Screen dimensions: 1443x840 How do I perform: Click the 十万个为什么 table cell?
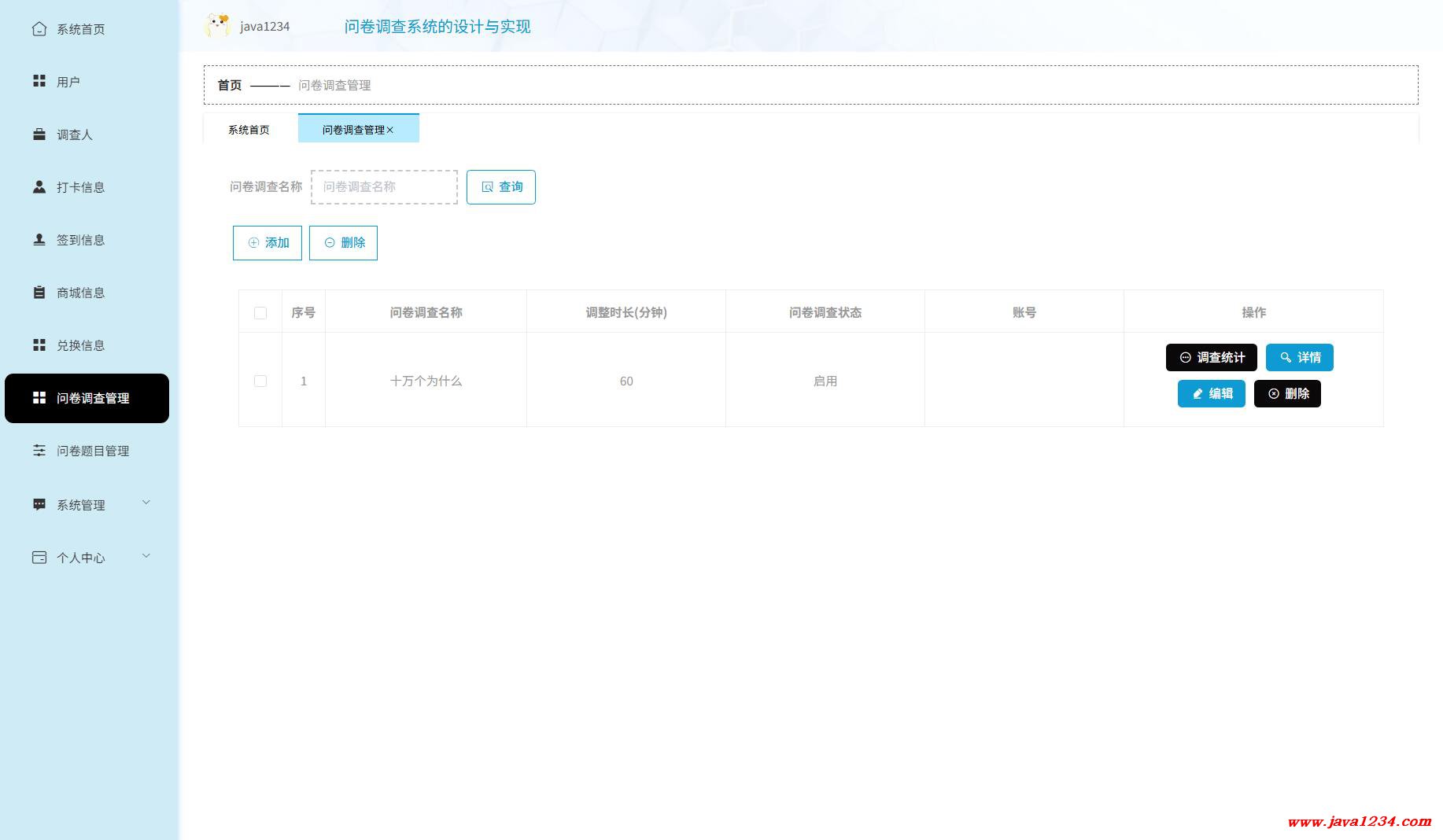426,381
